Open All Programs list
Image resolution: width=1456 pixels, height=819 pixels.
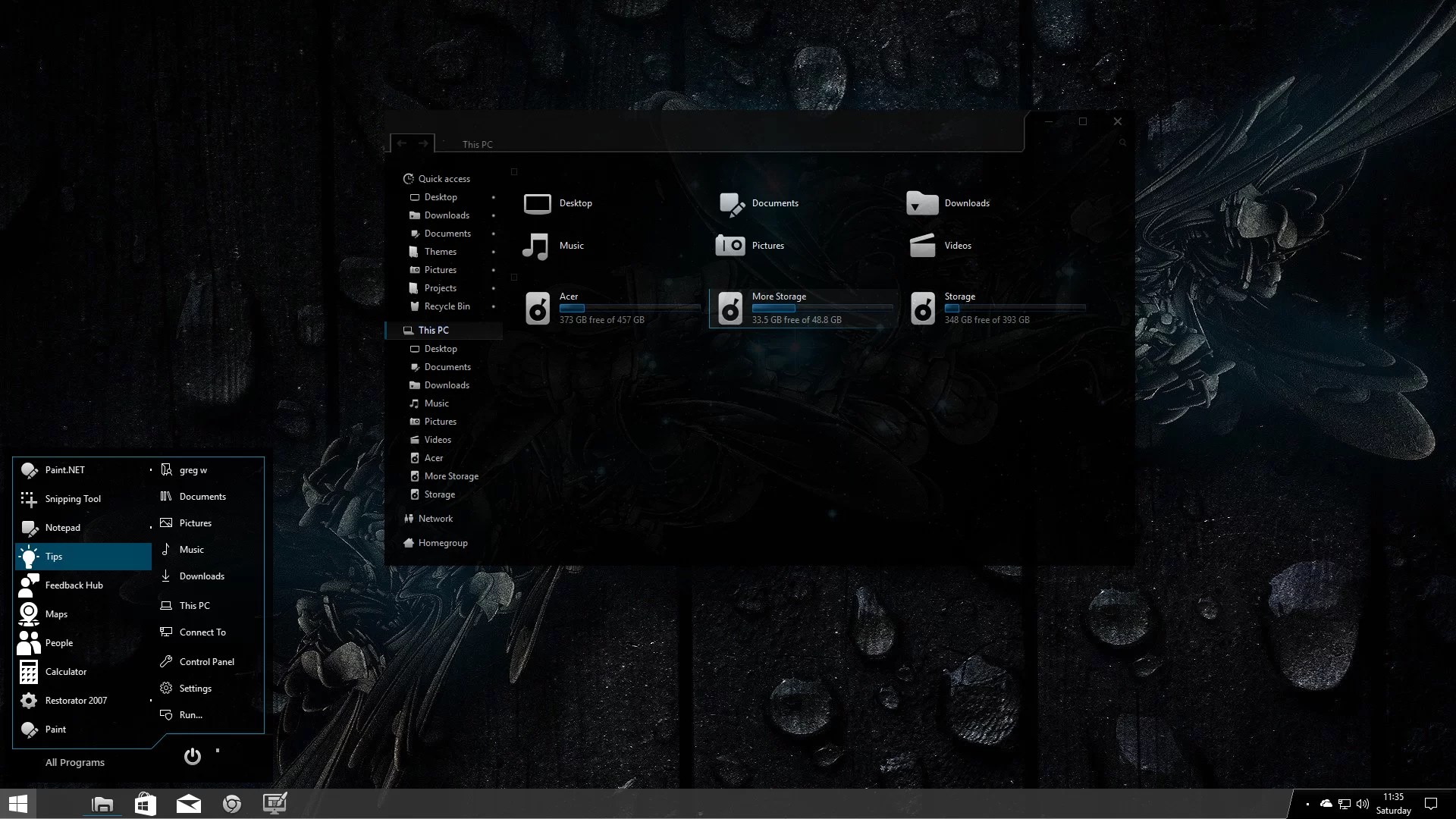click(x=75, y=763)
